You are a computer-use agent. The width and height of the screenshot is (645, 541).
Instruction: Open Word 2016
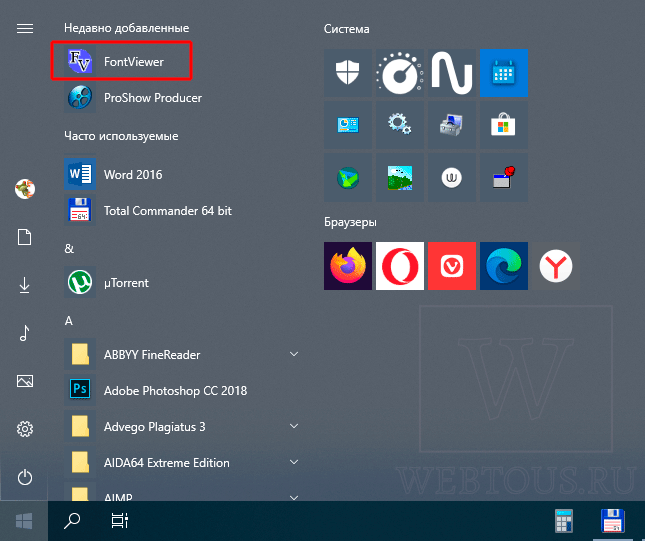click(x=181, y=174)
